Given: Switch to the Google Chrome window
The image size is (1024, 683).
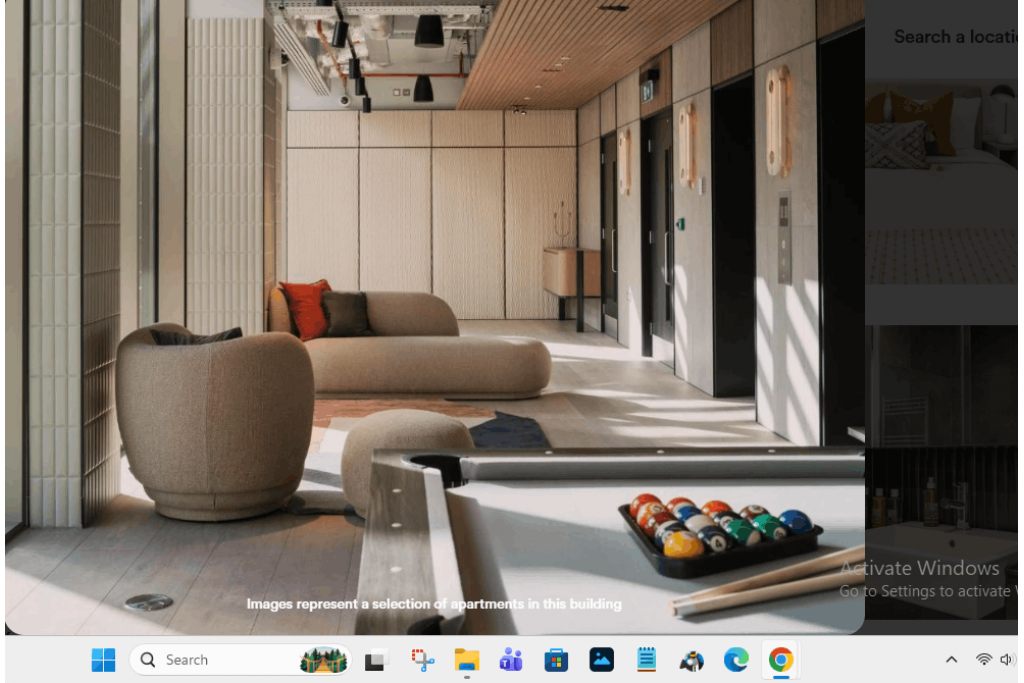Looking at the screenshot, I should click(781, 660).
